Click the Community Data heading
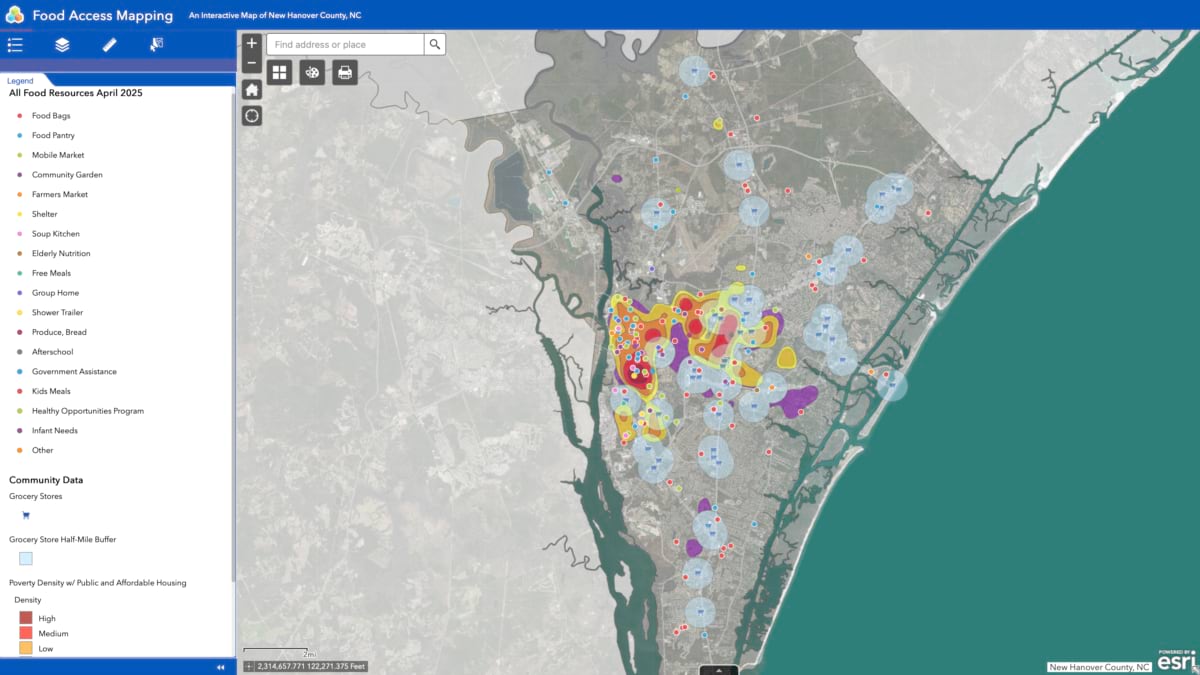This screenshot has height=675, width=1200. [x=46, y=480]
